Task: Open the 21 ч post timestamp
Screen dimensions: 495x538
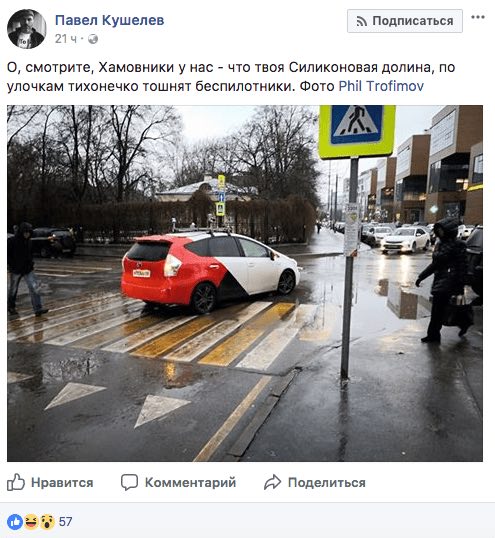Action: [x=66, y=39]
